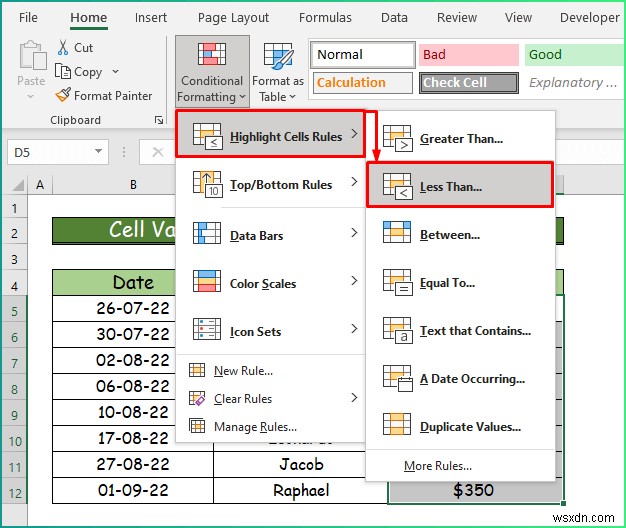This screenshot has height=528, width=626.
Task: Open the Copy dropdown arrow
Action: pos(115,72)
